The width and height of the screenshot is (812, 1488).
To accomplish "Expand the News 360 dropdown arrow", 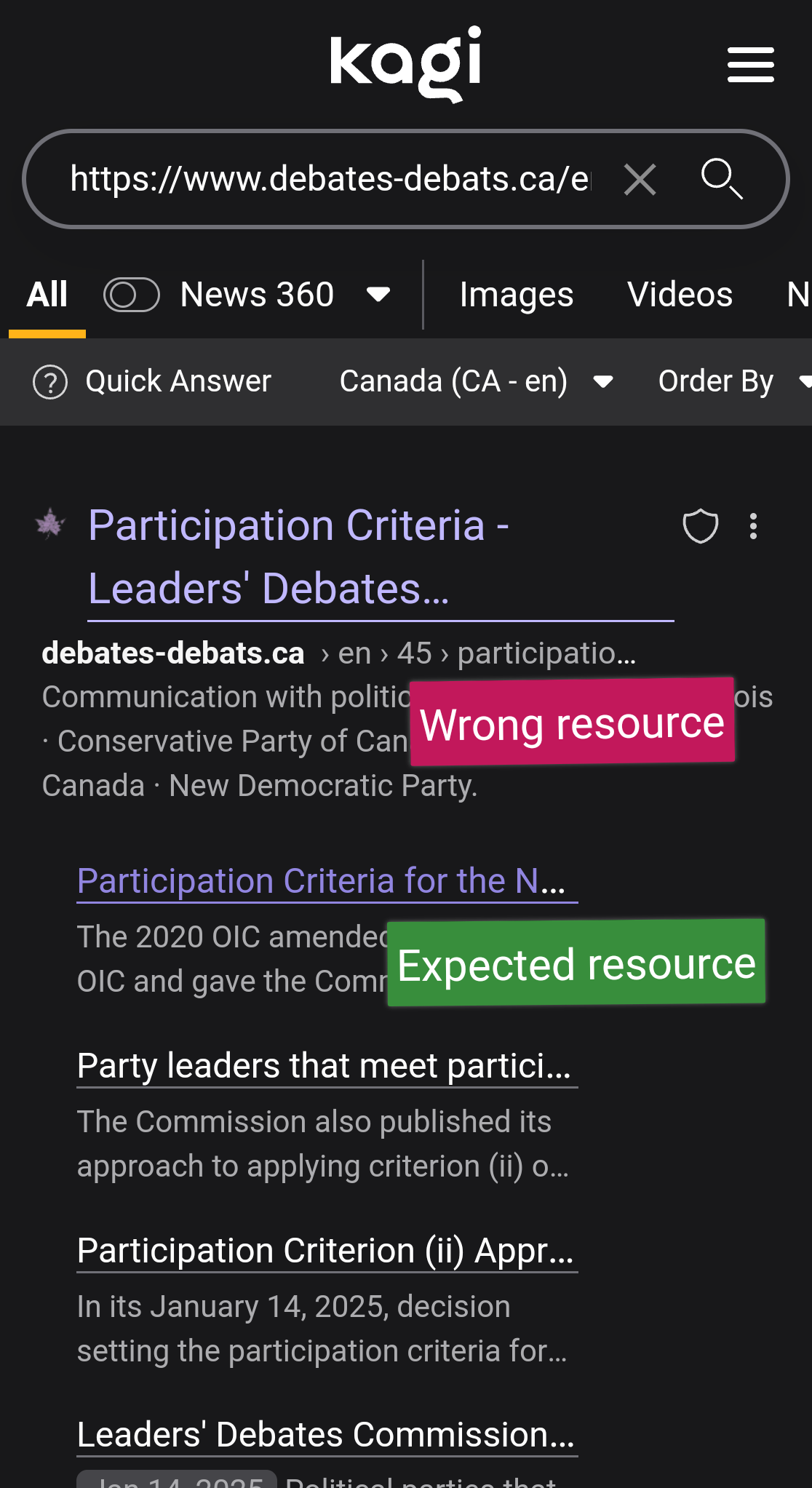I will pyautogui.click(x=378, y=295).
